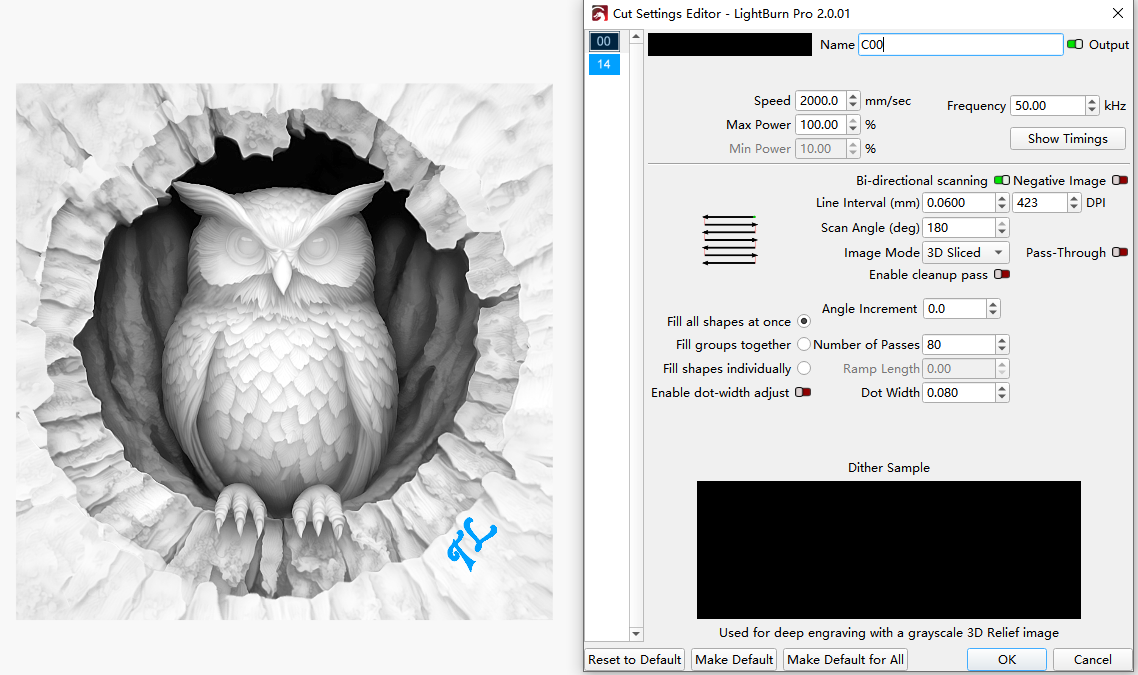Click the Name input field
The width and height of the screenshot is (1138, 675).
[960, 45]
